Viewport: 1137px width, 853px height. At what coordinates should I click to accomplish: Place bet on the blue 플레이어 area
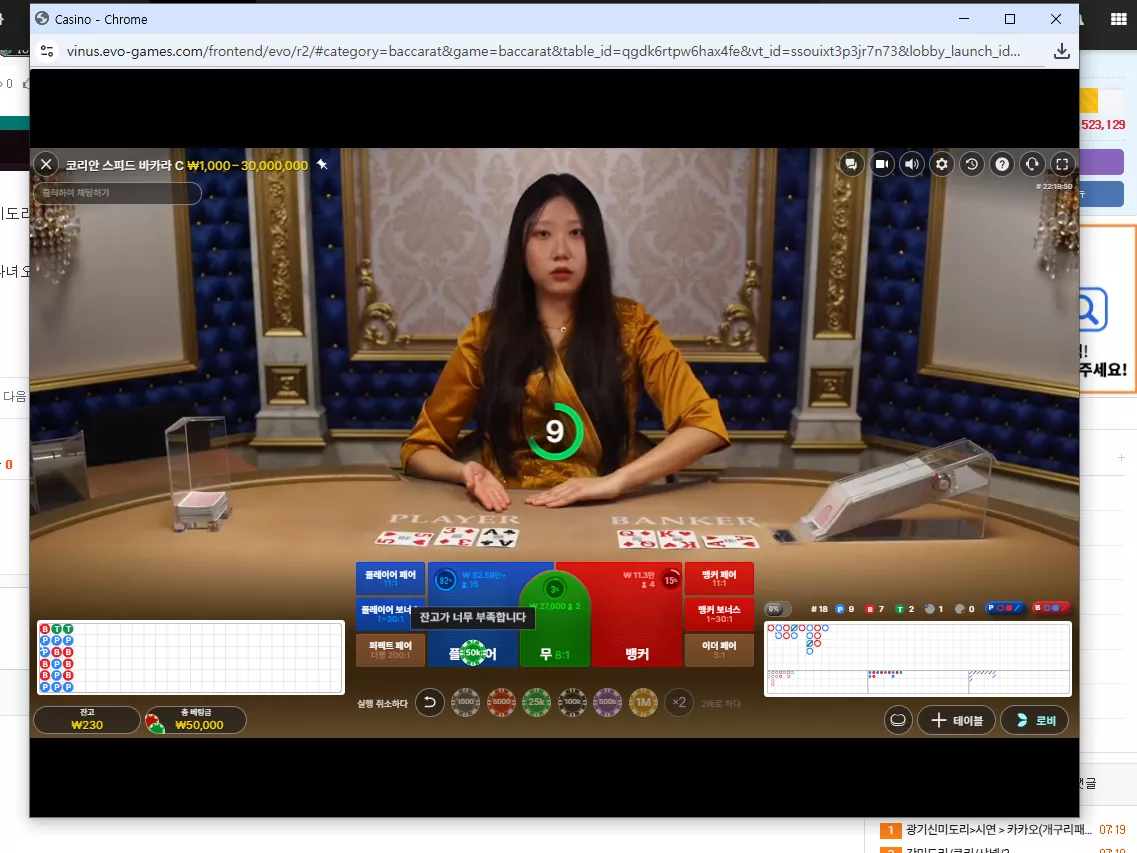pos(473,614)
